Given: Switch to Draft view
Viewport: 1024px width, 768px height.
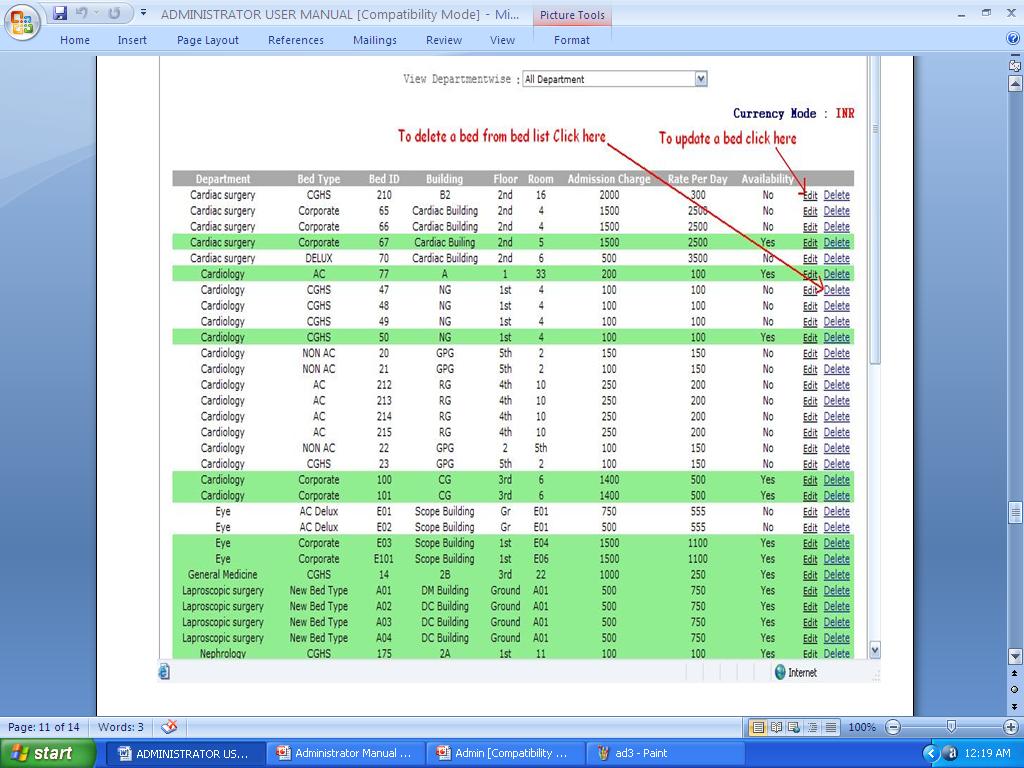Looking at the screenshot, I should click(831, 727).
